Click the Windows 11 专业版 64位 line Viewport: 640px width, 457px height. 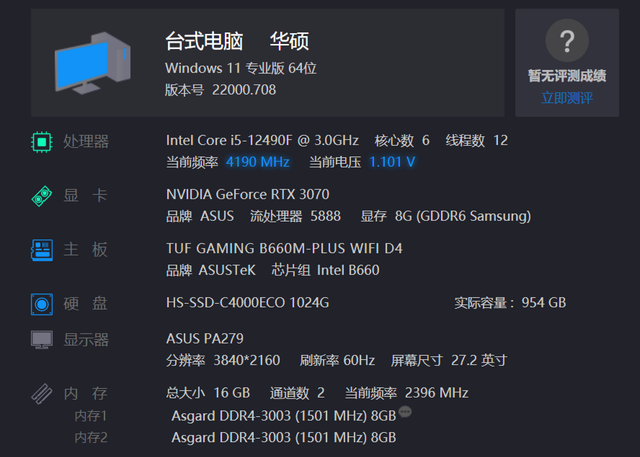241,68
